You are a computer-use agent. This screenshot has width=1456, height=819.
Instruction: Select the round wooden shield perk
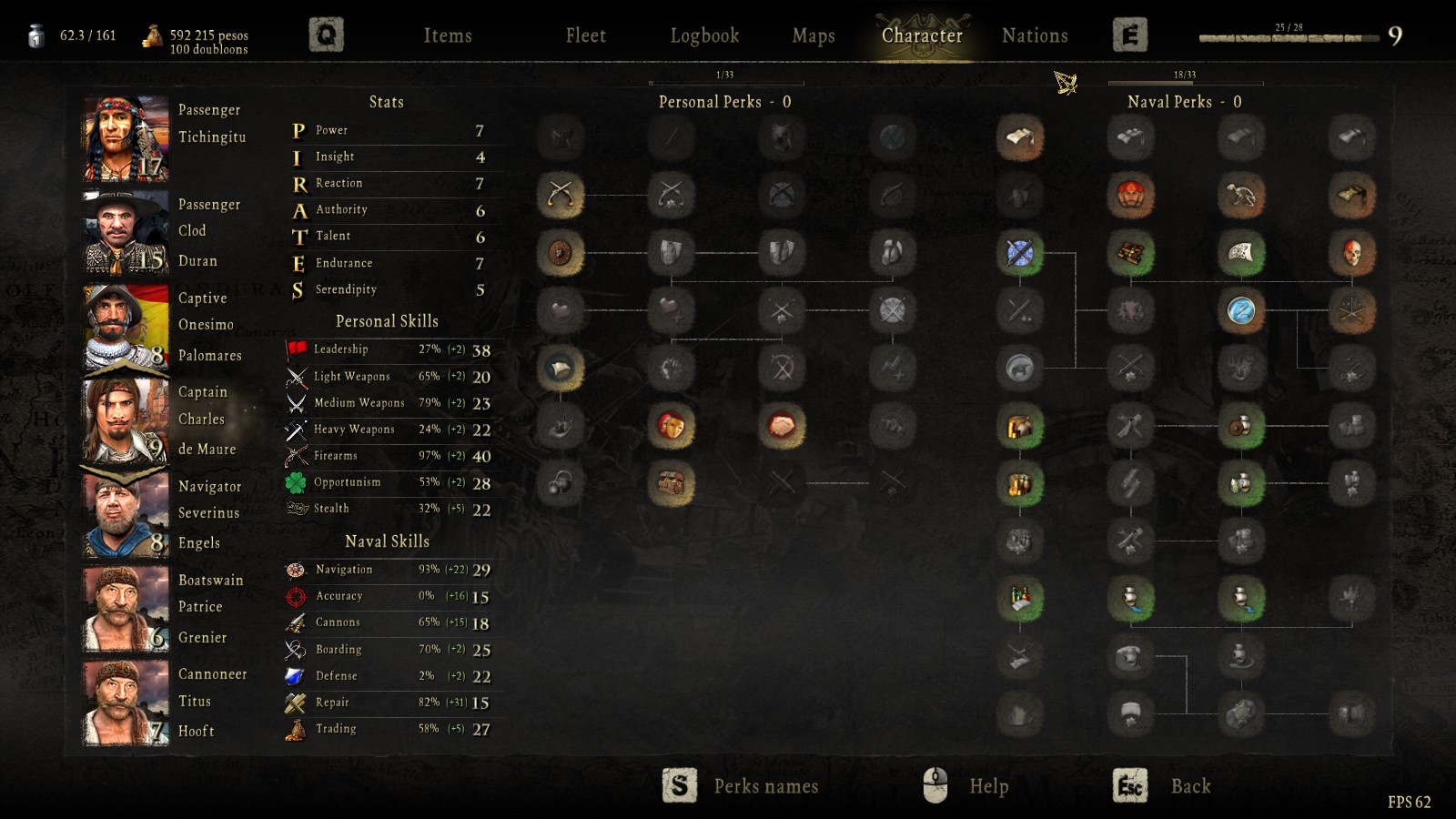pyautogui.click(x=560, y=253)
